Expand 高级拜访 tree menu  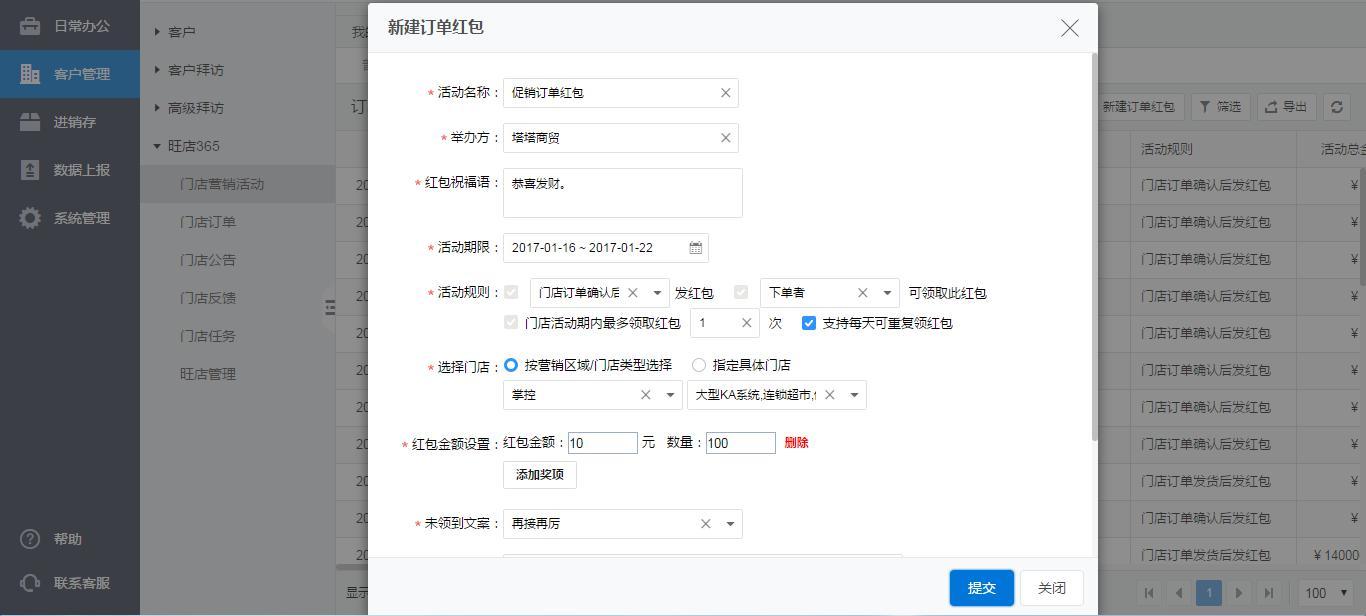pos(158,108)
